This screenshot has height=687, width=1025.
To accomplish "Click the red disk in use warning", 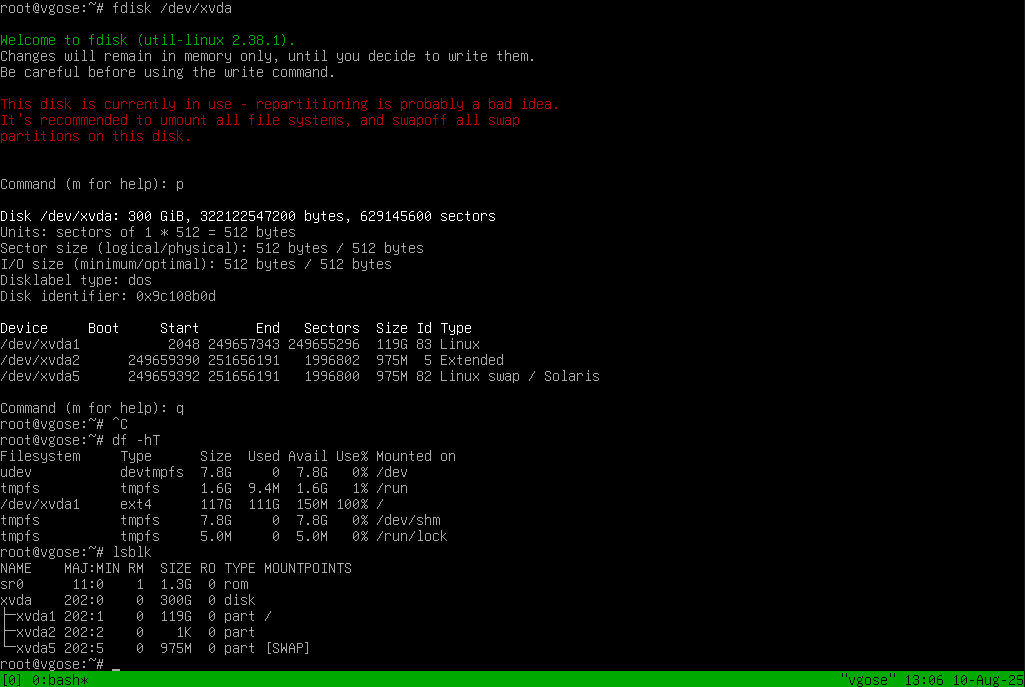I will point(280,104).
